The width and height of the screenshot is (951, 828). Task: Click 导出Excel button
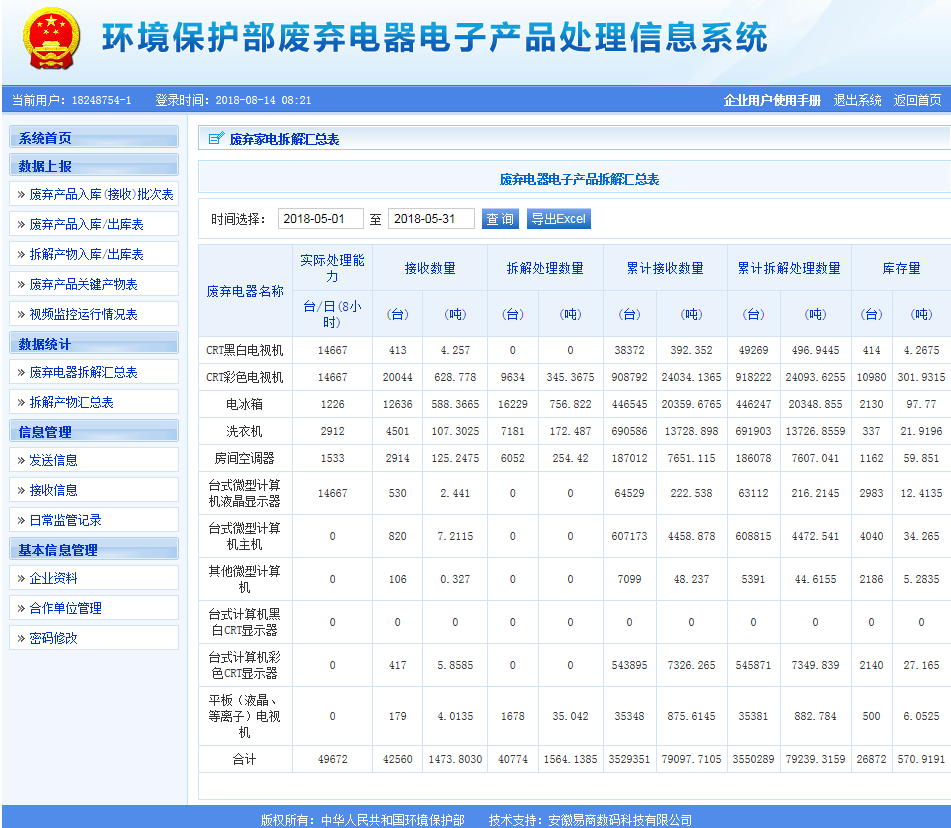pos(558,219)
